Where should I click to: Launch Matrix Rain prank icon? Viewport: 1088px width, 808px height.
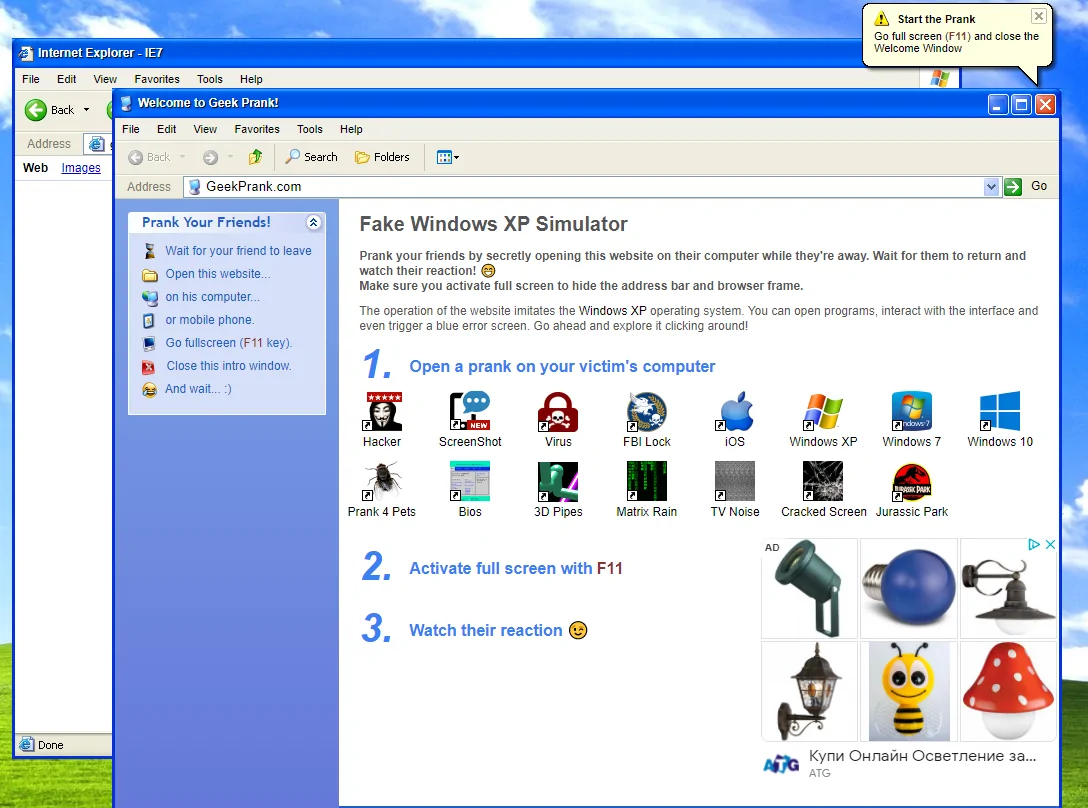(x=647, y=489)
